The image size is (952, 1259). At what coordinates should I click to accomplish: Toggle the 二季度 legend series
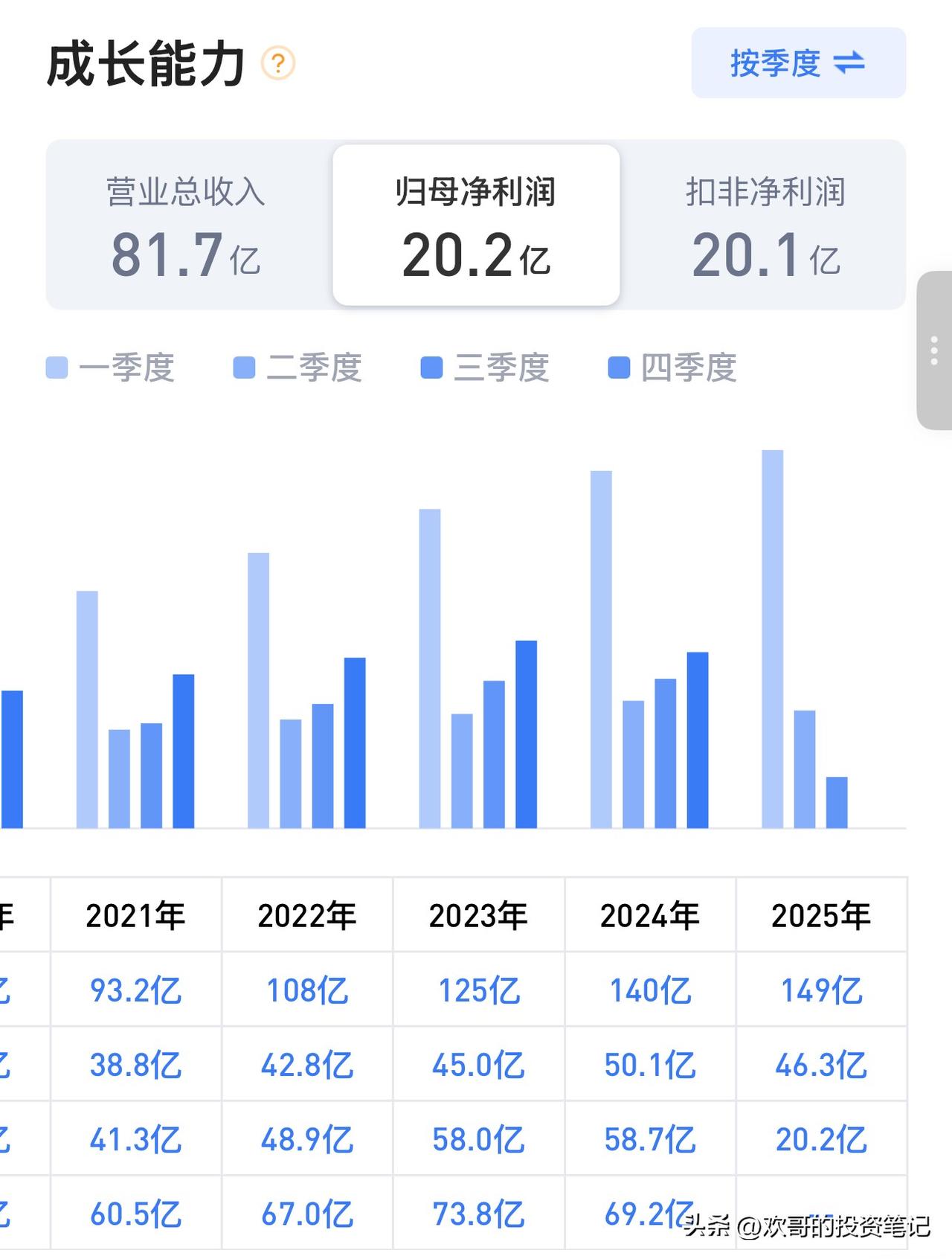(x=297, y=368)
